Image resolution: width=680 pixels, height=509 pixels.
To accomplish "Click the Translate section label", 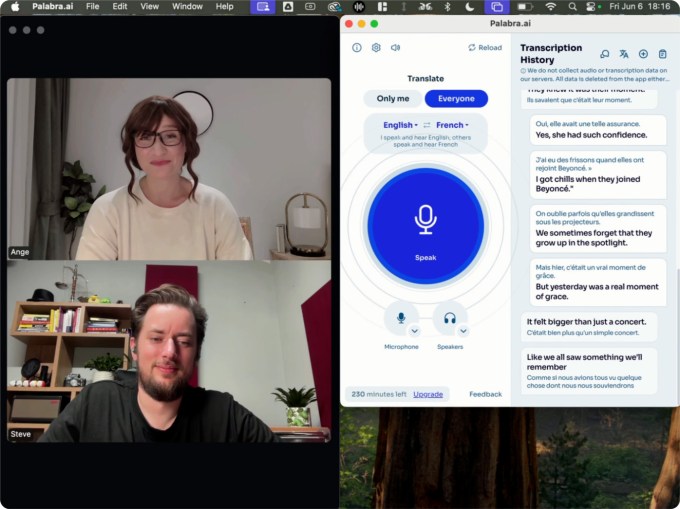I will (425, 78).
